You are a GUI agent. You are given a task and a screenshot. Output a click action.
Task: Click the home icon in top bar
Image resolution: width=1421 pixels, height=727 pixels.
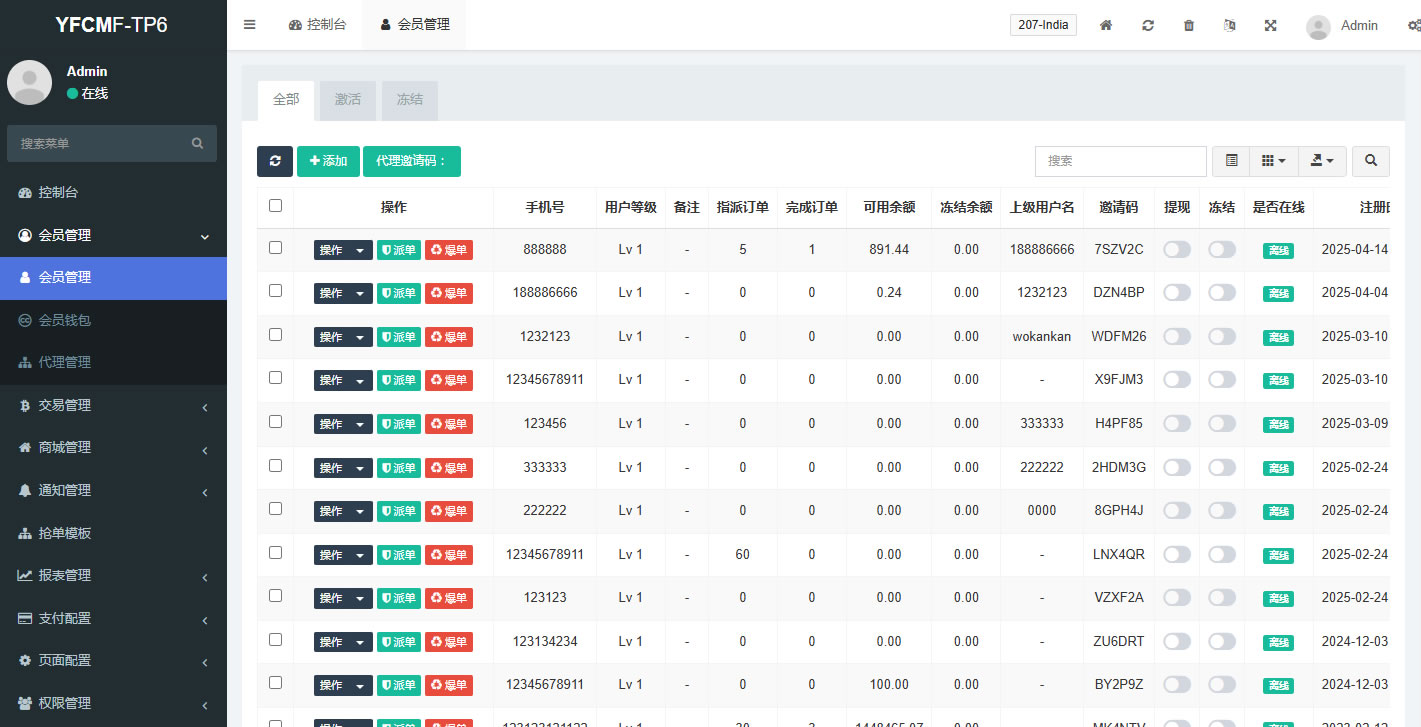1106,25
